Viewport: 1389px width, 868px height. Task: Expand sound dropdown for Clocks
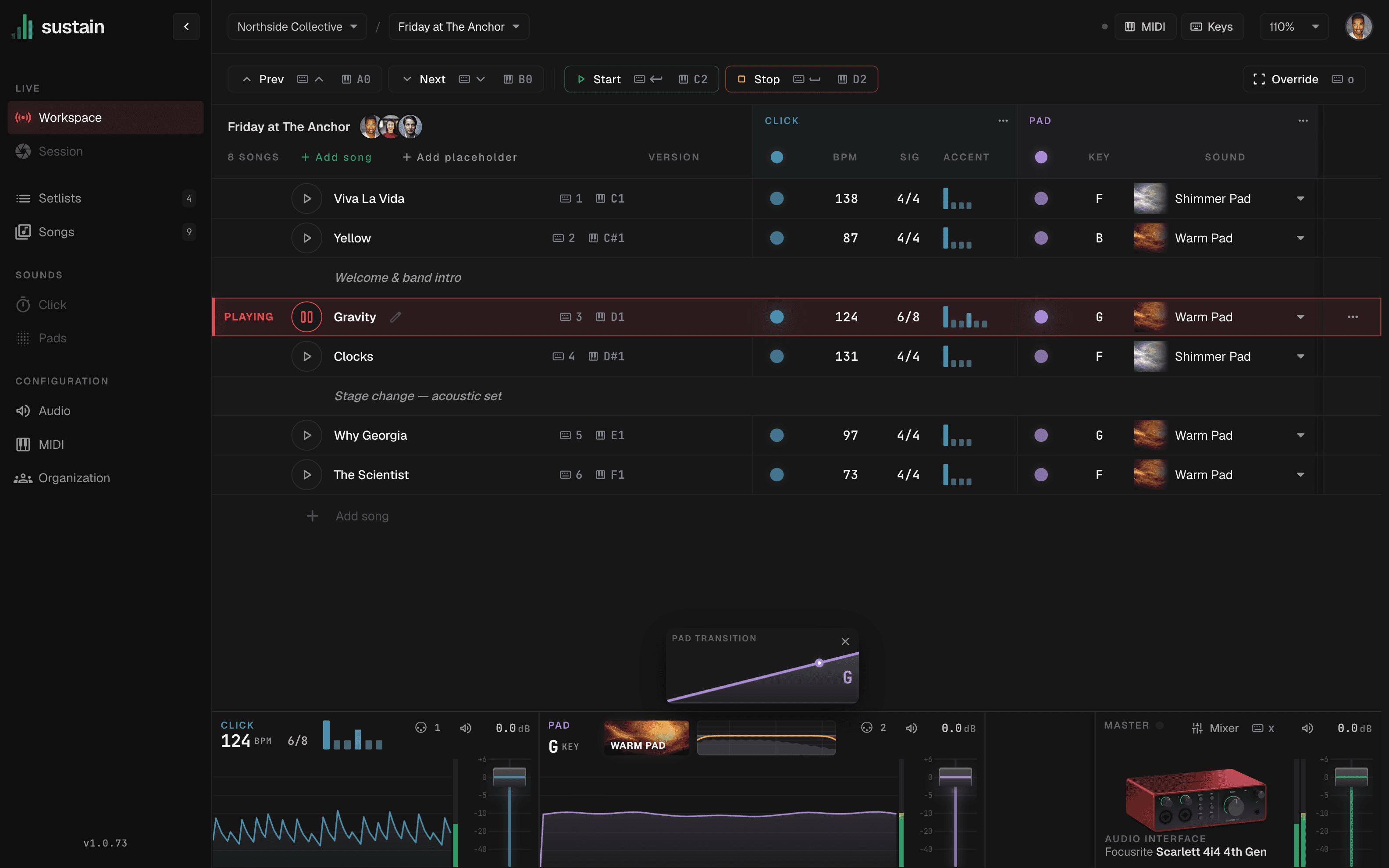pyautogui.click(x=1300, y=356)
